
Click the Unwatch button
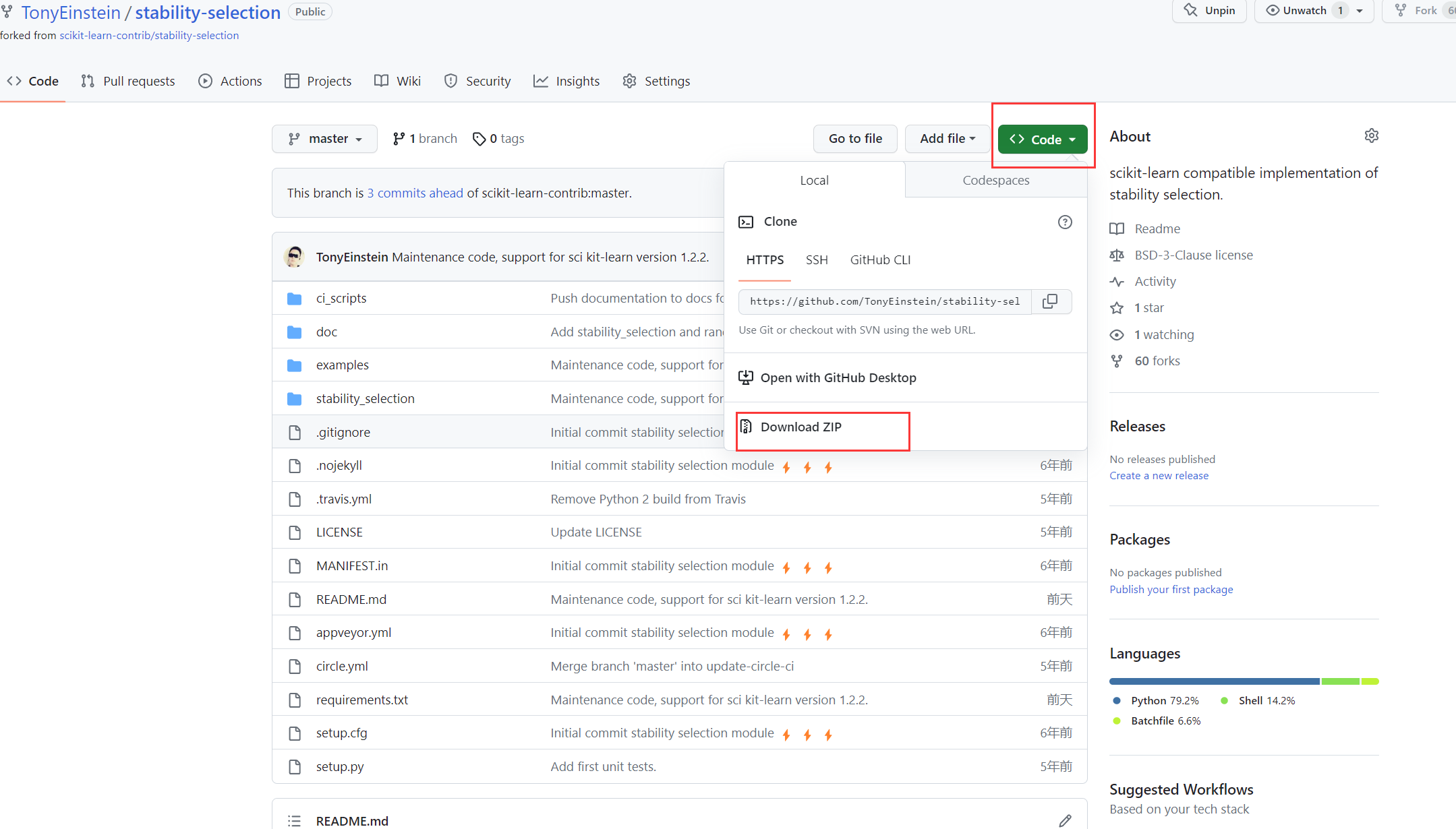coord(1296,11)
